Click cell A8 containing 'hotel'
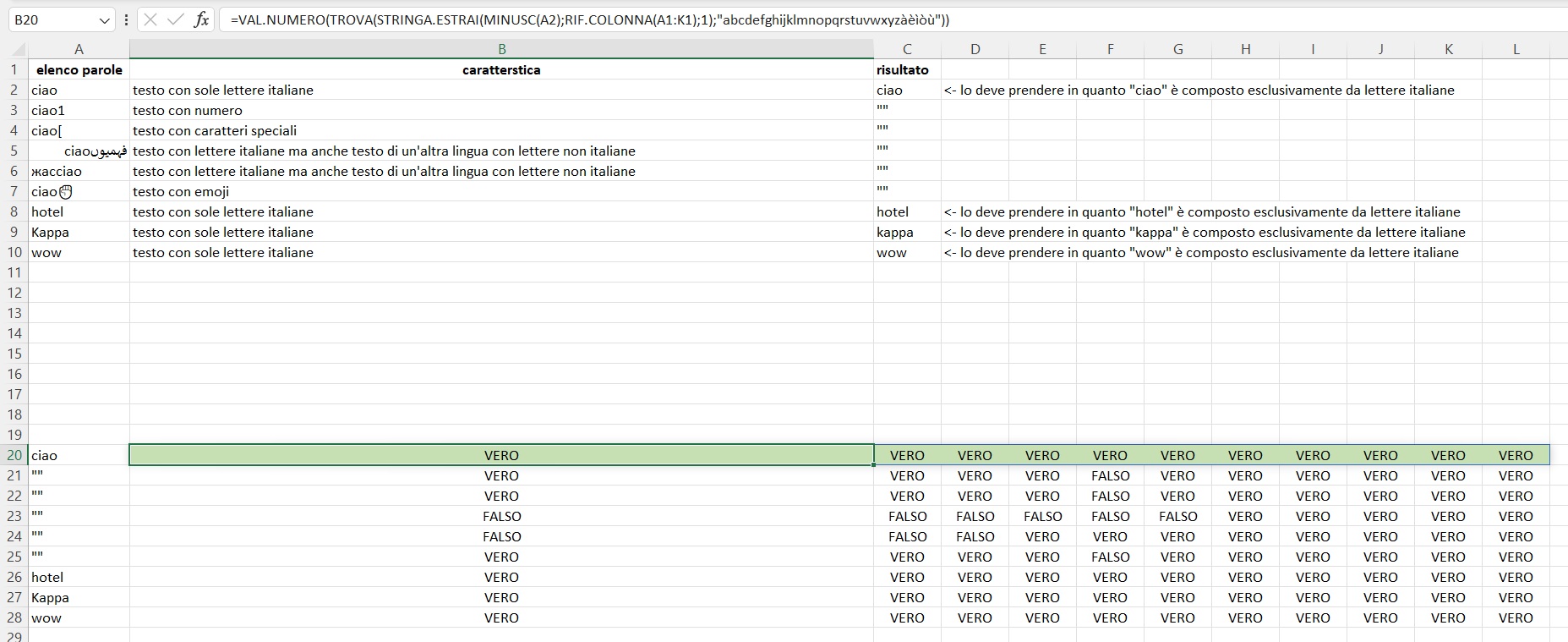Viewport: 1568px width, 642px height. point(79,211)
